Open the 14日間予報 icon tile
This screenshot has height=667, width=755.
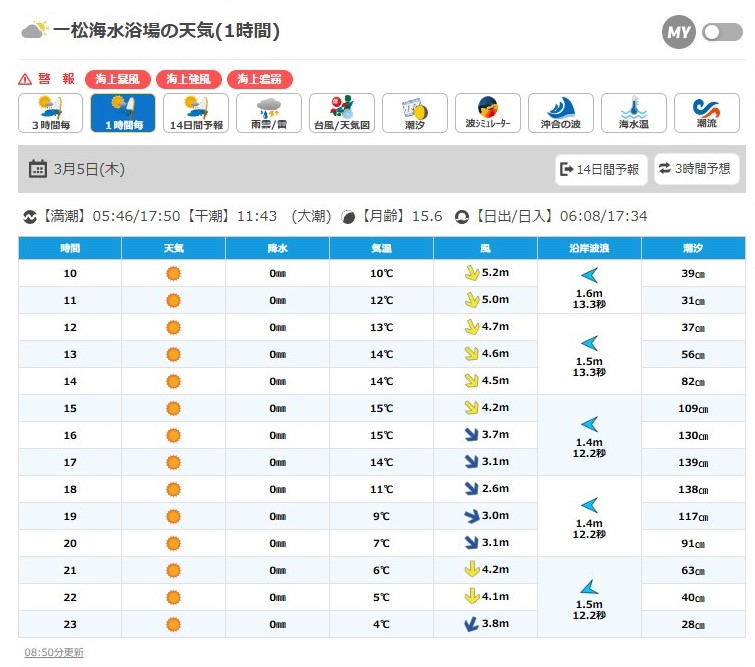[x=196, y=113]
